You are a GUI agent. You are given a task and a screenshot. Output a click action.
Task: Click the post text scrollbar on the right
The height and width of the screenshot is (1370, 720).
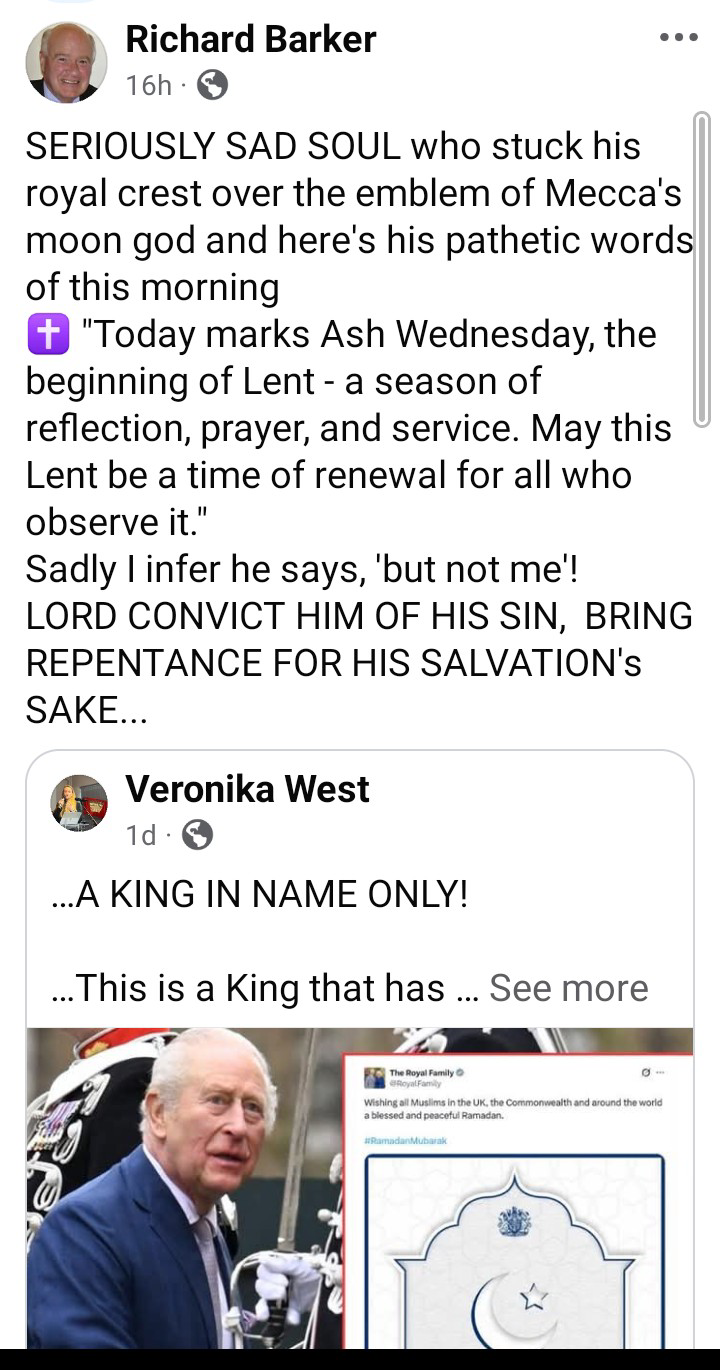(x=702, y=270)
